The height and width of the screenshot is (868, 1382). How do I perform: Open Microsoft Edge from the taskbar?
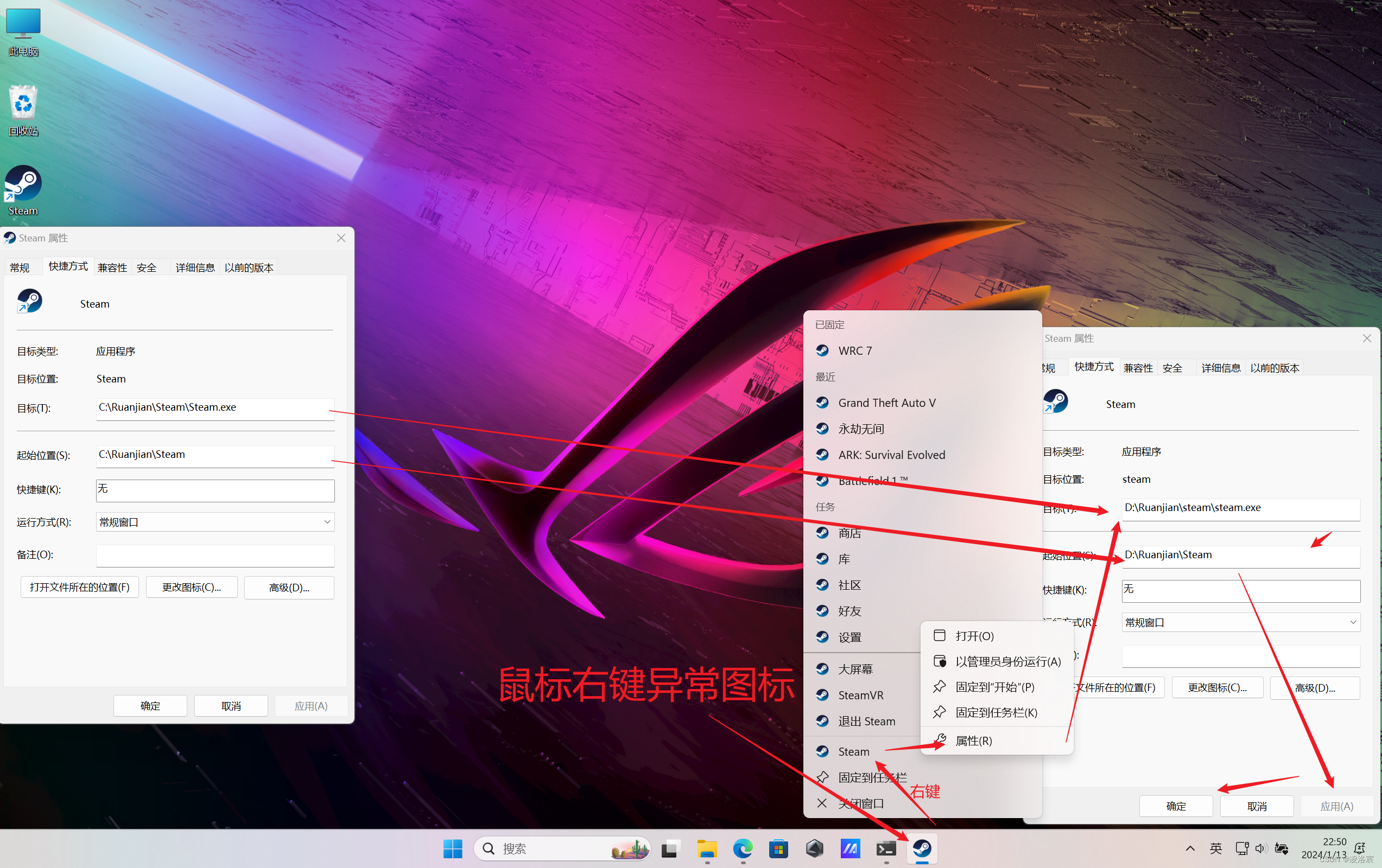tap(743, 848)
